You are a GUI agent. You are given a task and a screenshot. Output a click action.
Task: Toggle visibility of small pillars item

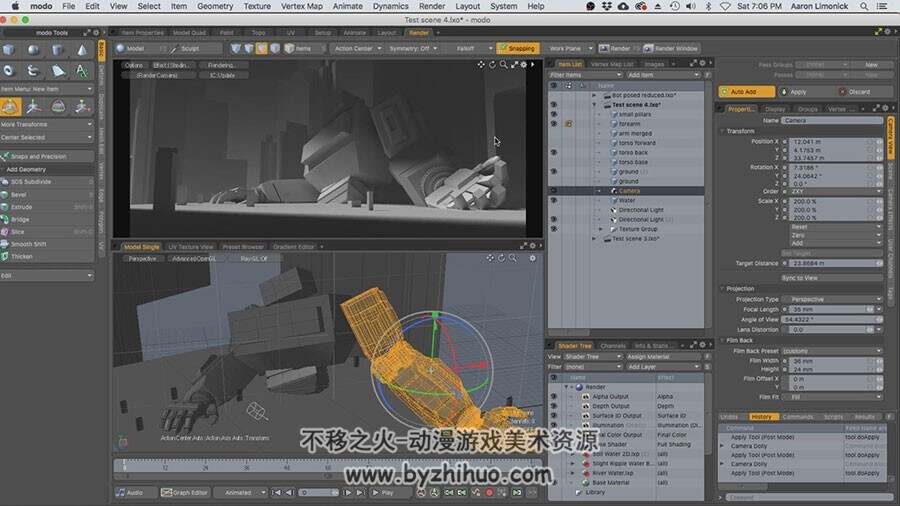click(x=553, y=114)
